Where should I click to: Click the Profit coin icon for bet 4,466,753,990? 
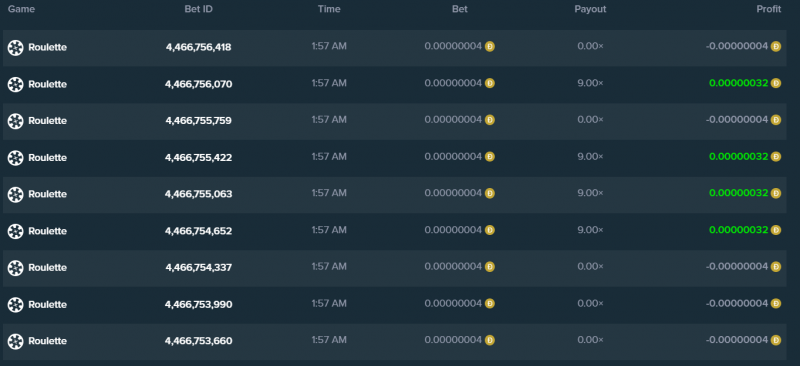click(776, 304)
